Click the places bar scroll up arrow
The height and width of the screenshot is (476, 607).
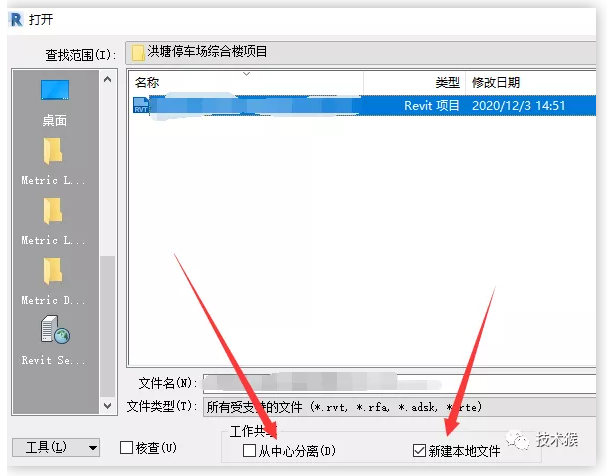pyautogui.click(x=108, y=79)
